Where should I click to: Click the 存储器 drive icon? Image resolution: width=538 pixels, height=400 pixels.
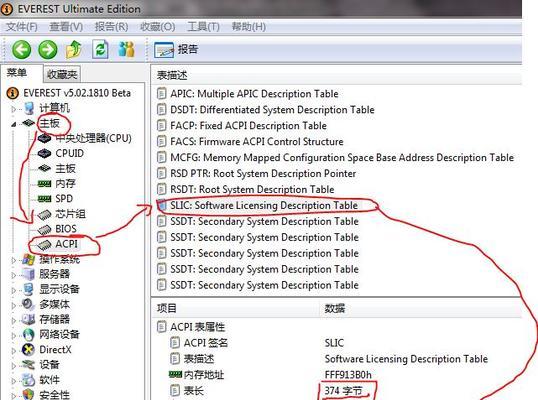pyautogui.click(x=28, y=319)
